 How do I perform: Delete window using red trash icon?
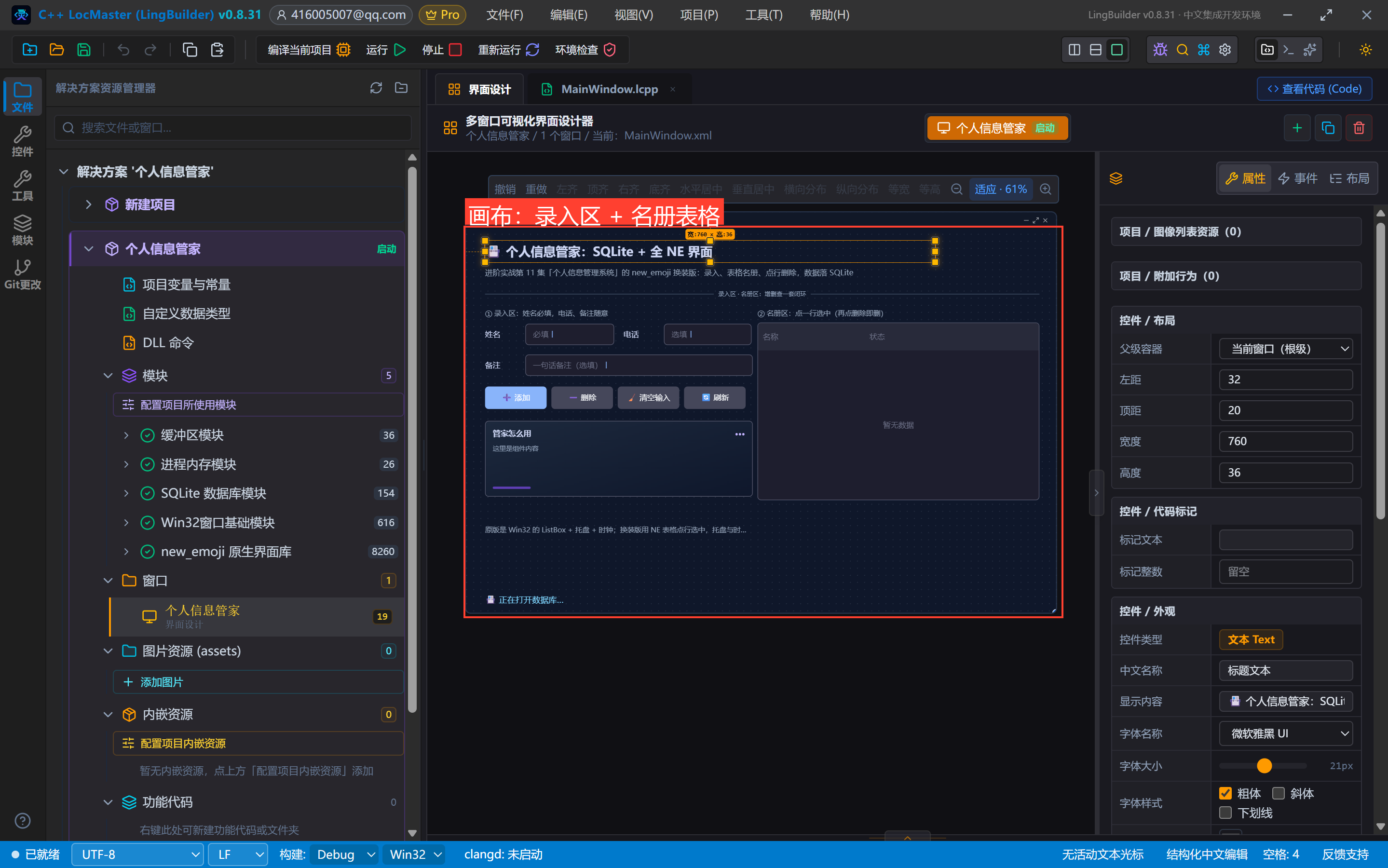point(1359,128)
